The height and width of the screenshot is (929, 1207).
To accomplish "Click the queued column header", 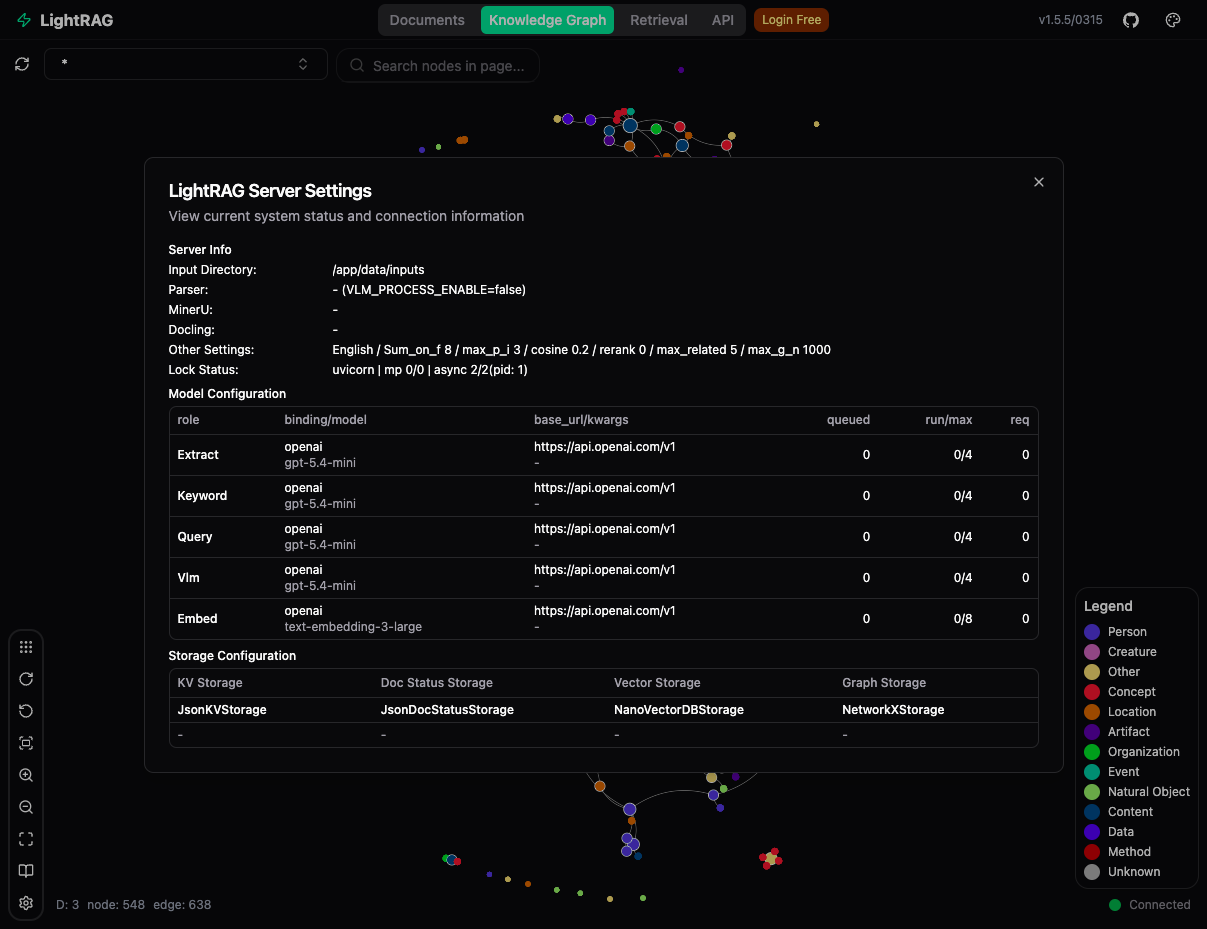I will [x=848, y=420].
